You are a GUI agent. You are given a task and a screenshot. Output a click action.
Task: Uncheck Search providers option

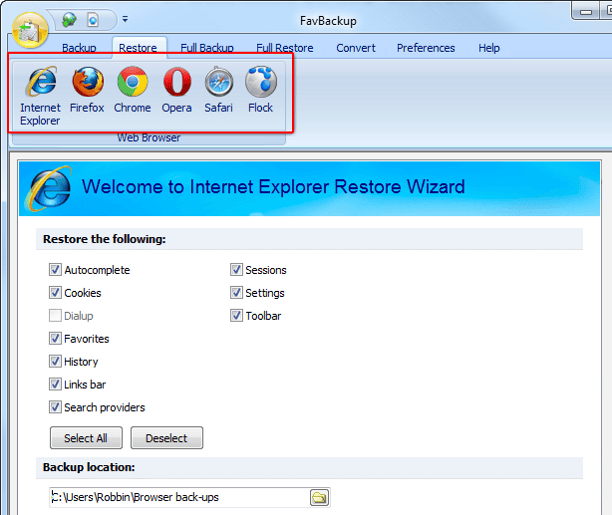[55, 407]
